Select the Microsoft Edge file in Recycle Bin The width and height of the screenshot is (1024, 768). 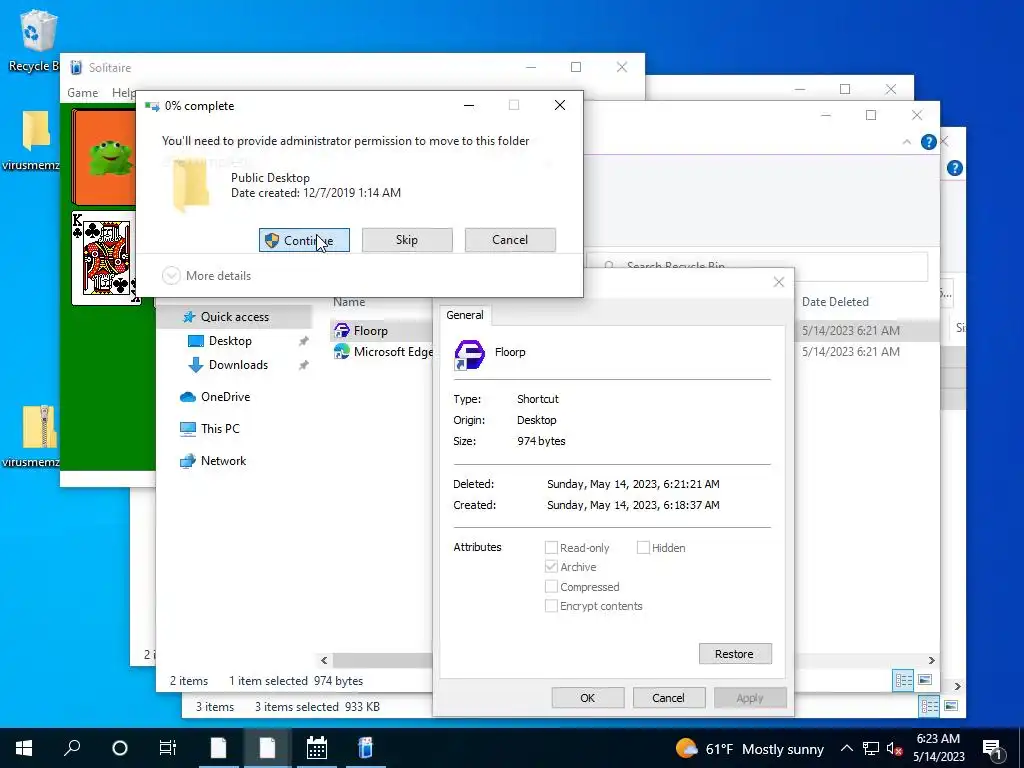click(x=392, y=352)
